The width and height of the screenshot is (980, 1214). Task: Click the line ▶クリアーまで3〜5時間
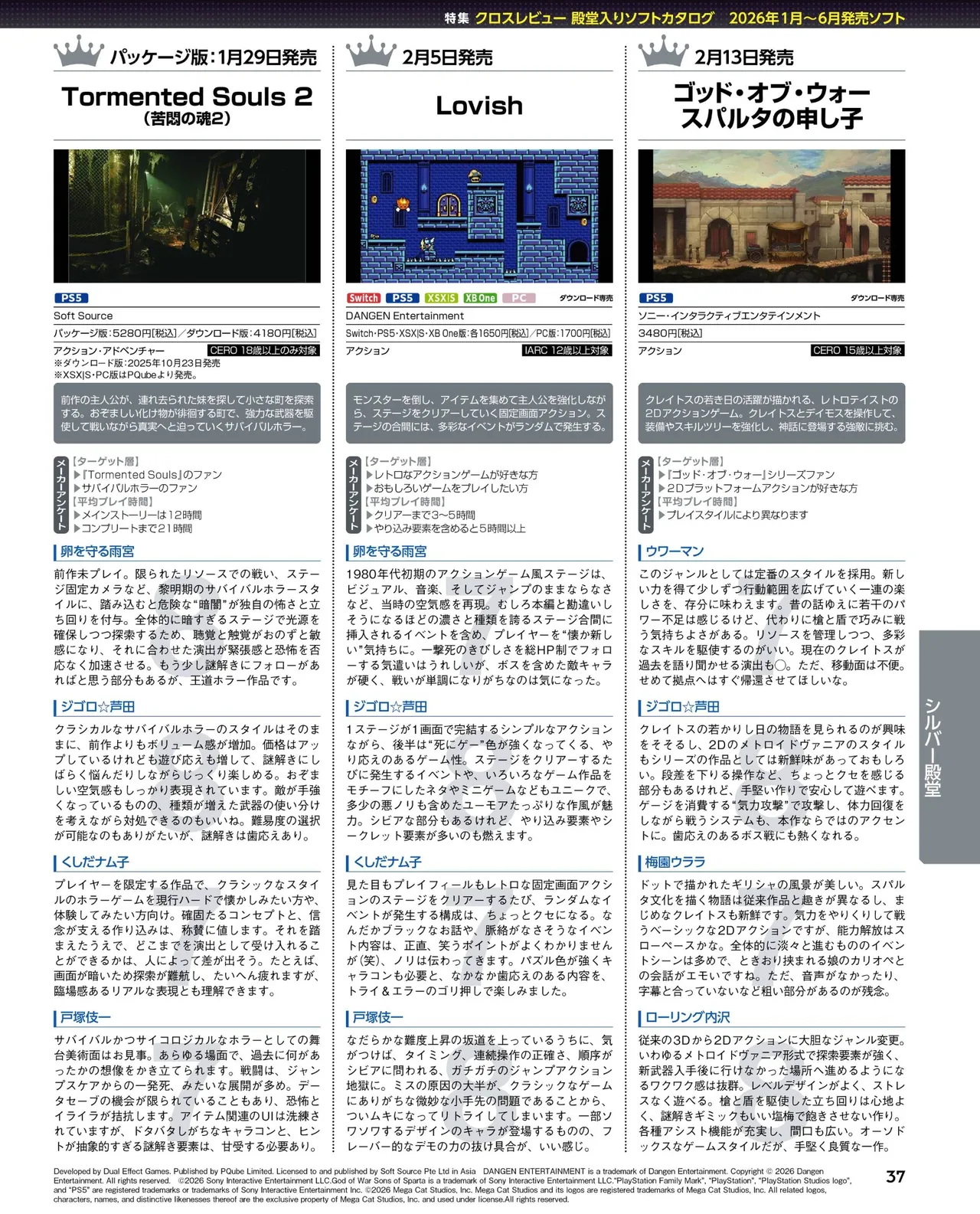pos(420,515)
